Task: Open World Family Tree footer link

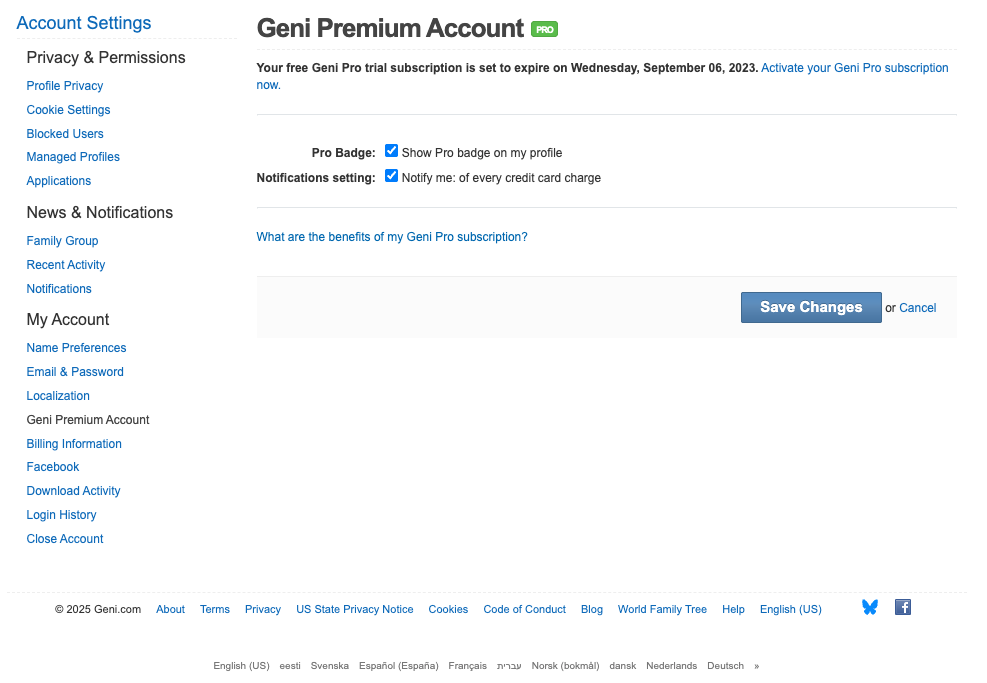Action: [x=662, y=609]
